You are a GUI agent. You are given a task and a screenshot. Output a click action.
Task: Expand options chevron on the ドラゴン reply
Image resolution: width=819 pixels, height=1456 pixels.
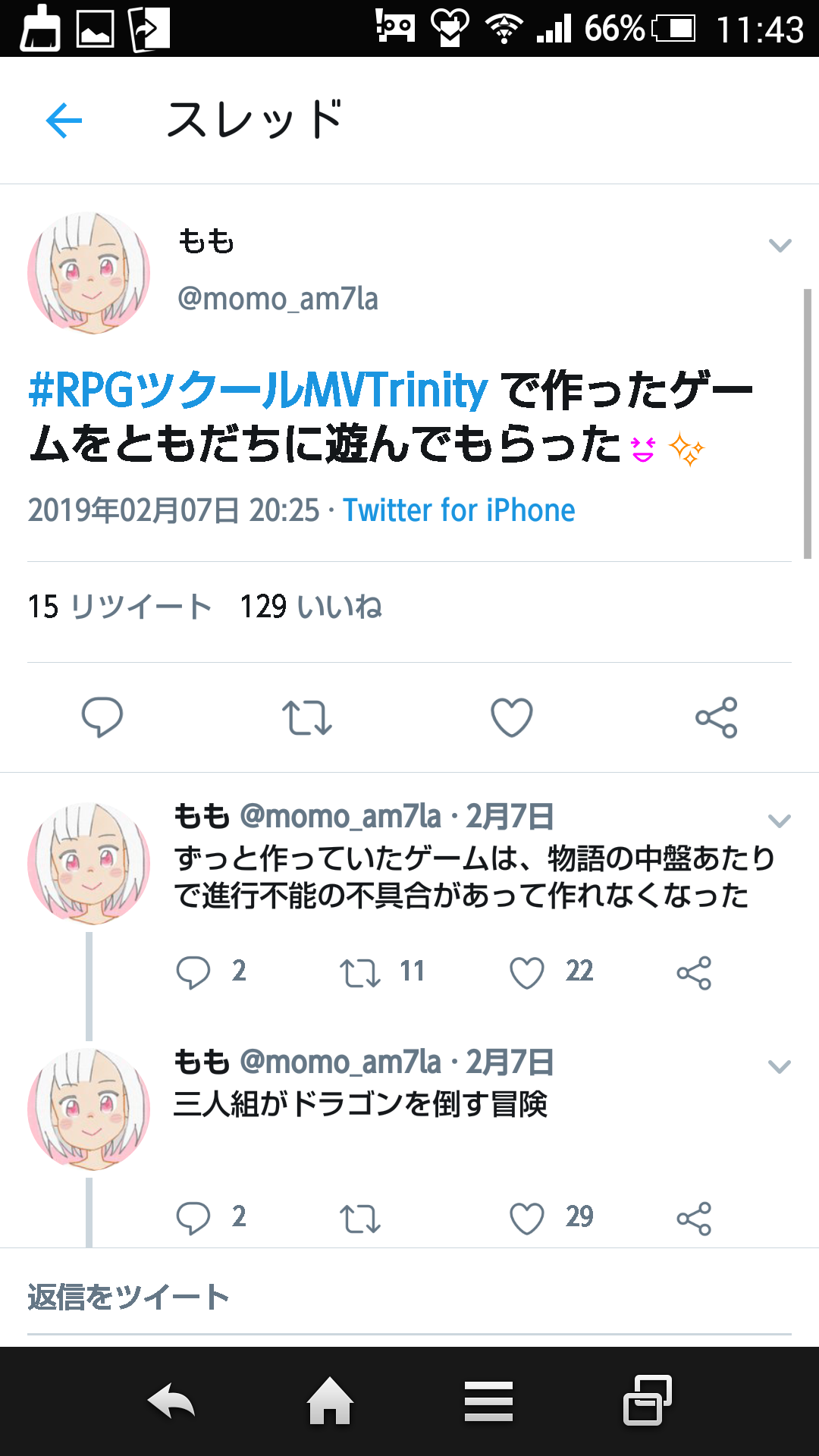780,1066
